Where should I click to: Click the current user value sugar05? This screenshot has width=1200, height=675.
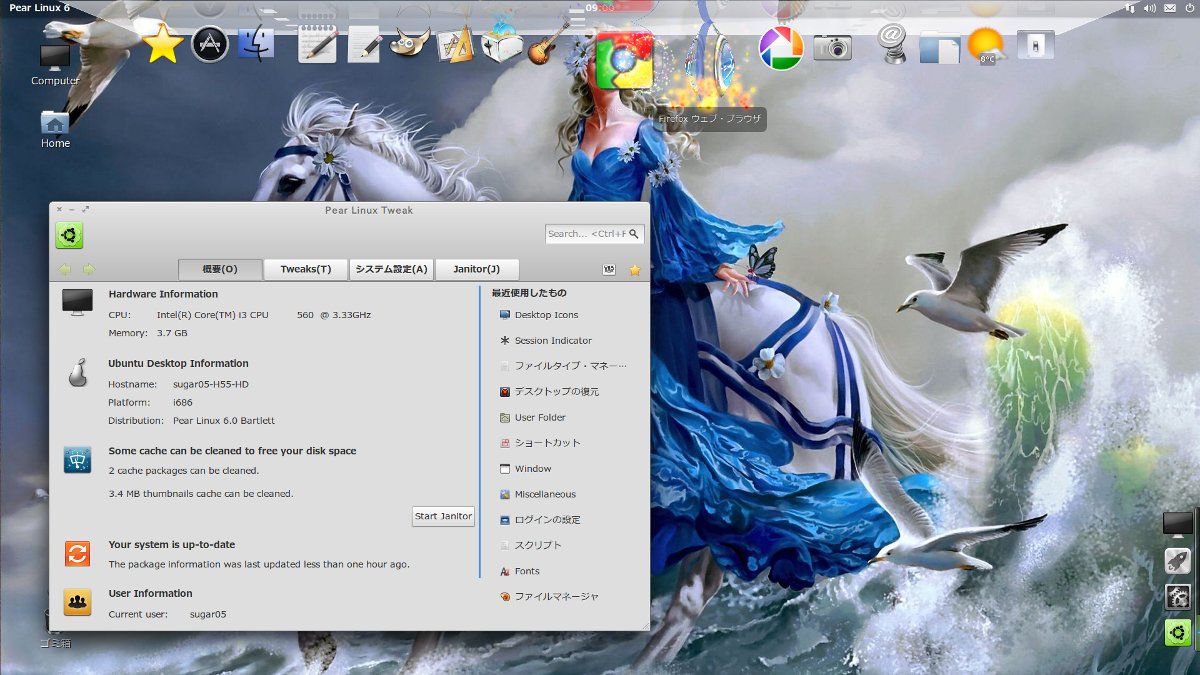click(x=208, y=614)
